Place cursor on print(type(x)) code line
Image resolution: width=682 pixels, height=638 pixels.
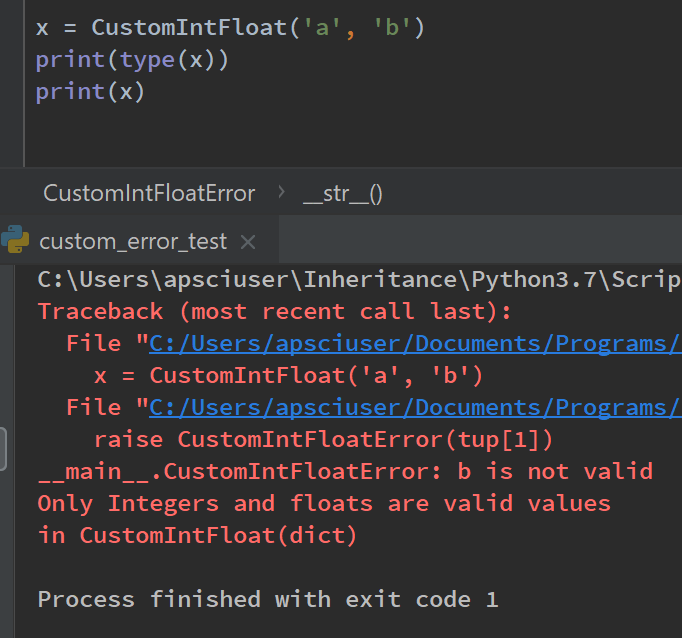tap(132, 60)
